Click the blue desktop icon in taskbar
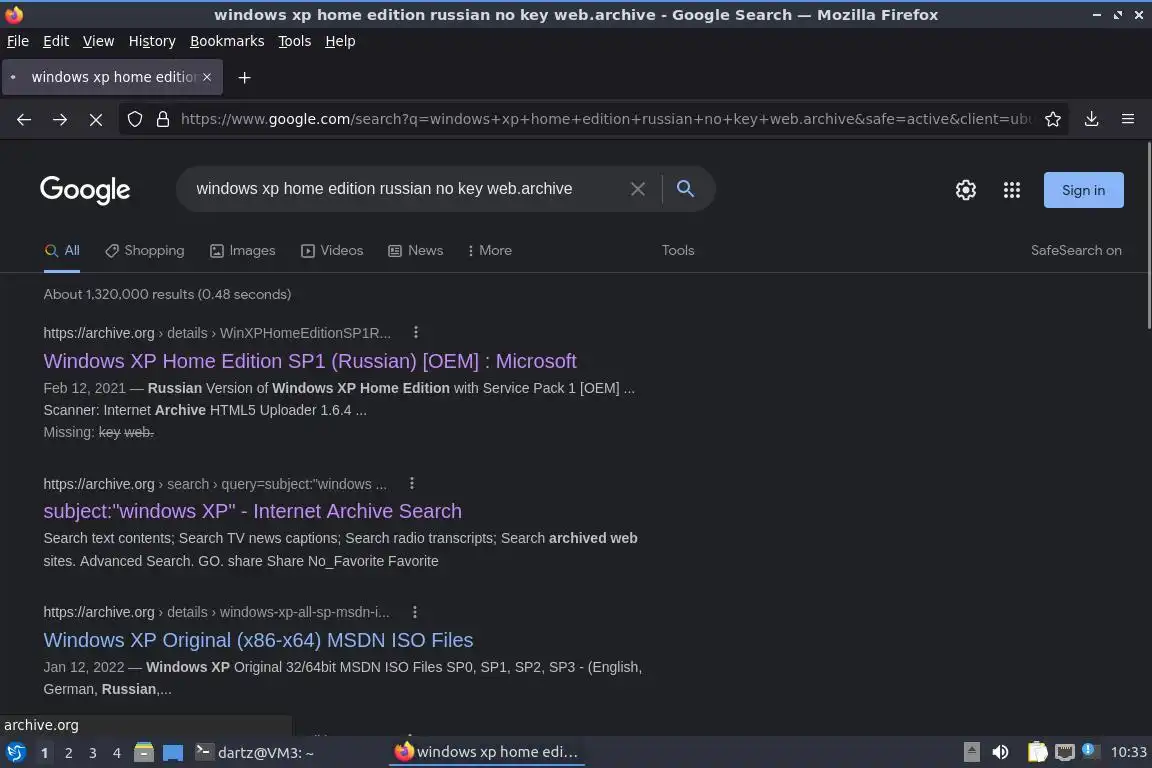This screenshot has height=768, width=1152. pos(173,753)
